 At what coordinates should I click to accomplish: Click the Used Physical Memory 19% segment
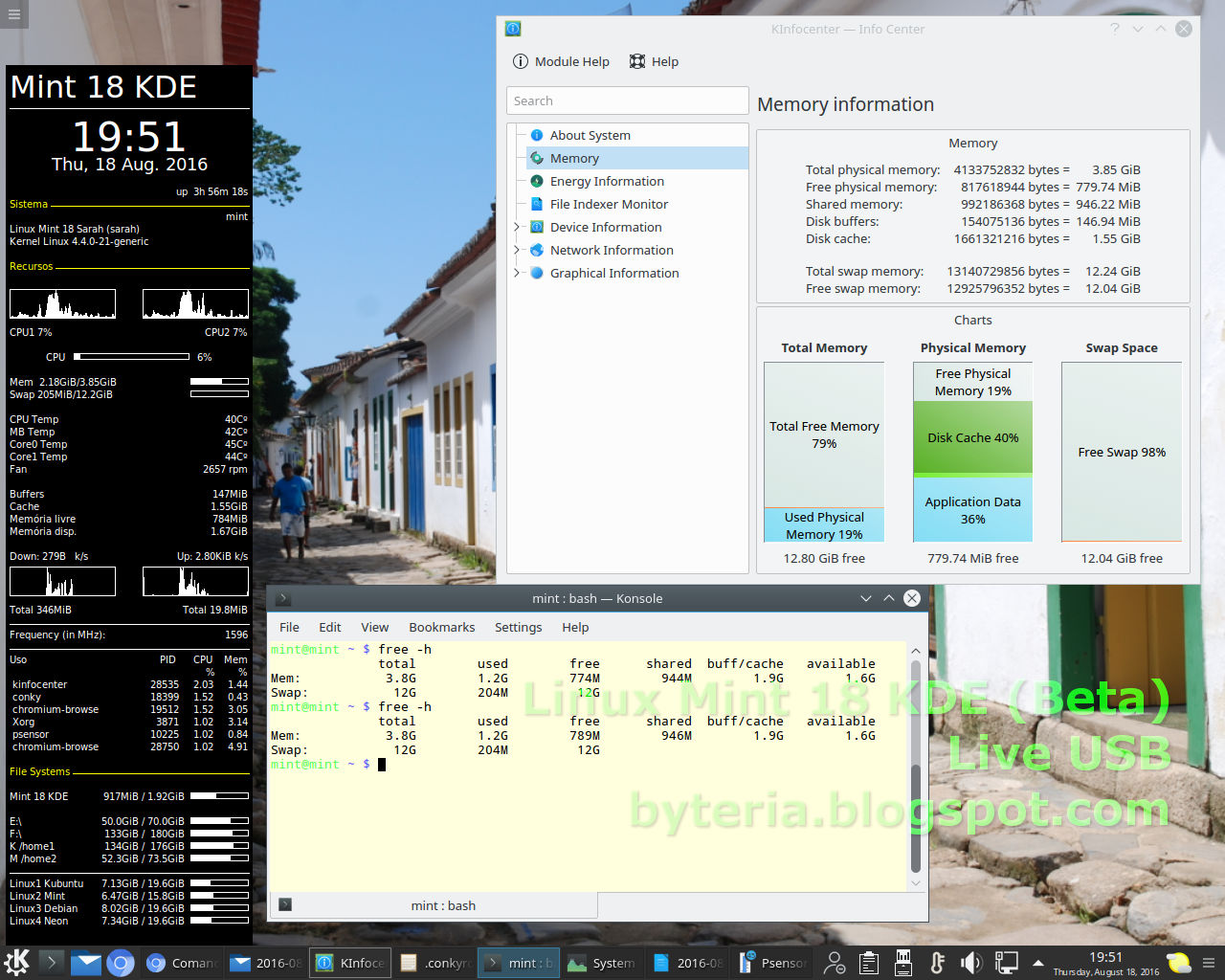tap(824, 525)
